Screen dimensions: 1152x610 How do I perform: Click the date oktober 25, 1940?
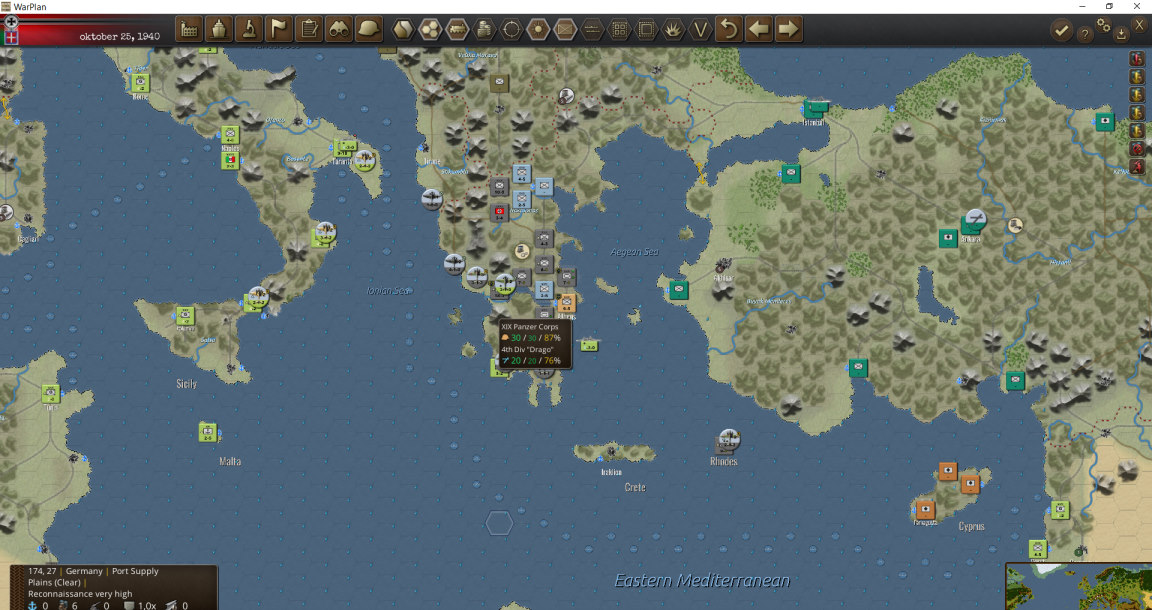click(x=120, y=36)
